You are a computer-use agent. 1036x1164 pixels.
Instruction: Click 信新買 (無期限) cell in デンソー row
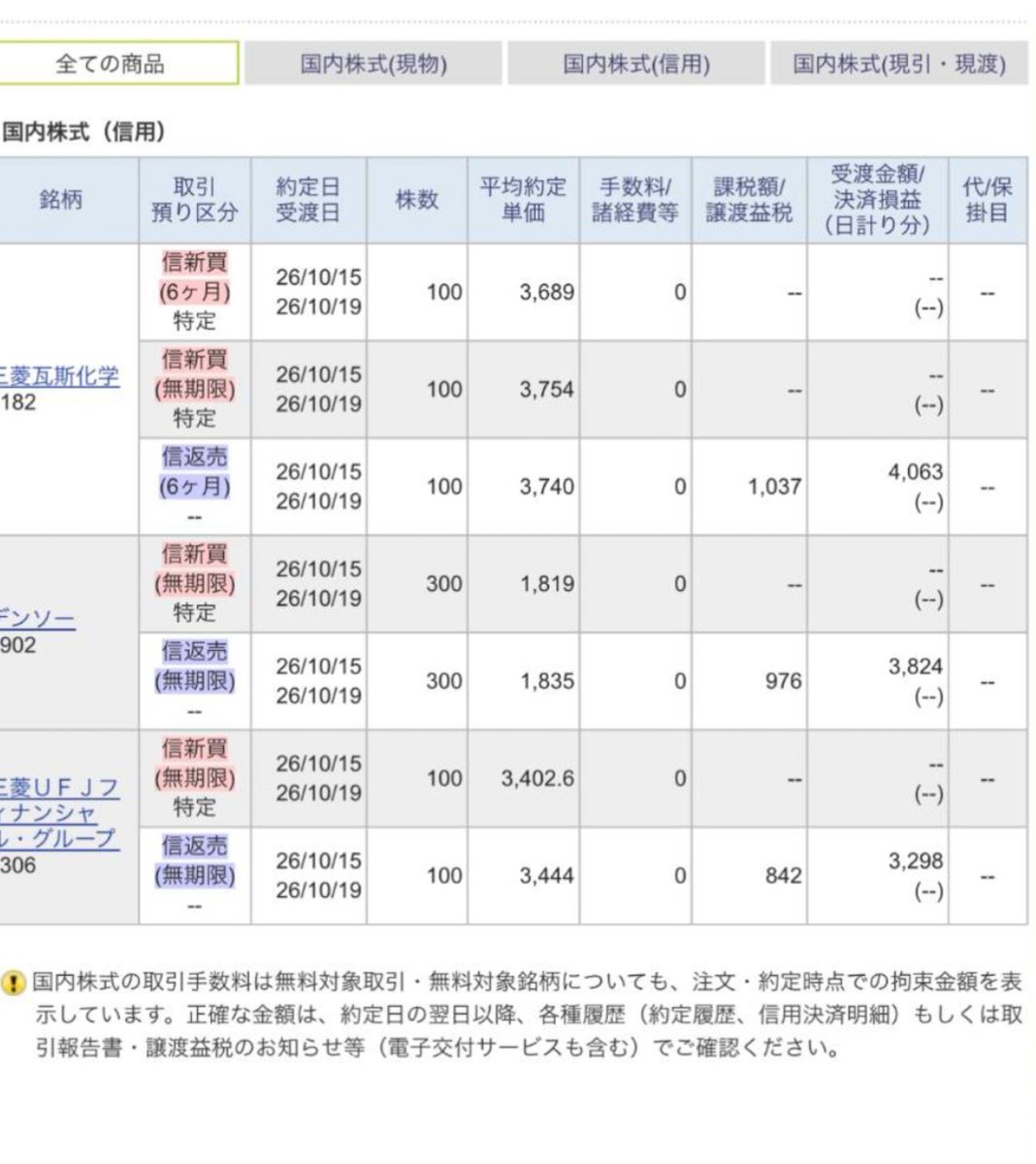195,584
